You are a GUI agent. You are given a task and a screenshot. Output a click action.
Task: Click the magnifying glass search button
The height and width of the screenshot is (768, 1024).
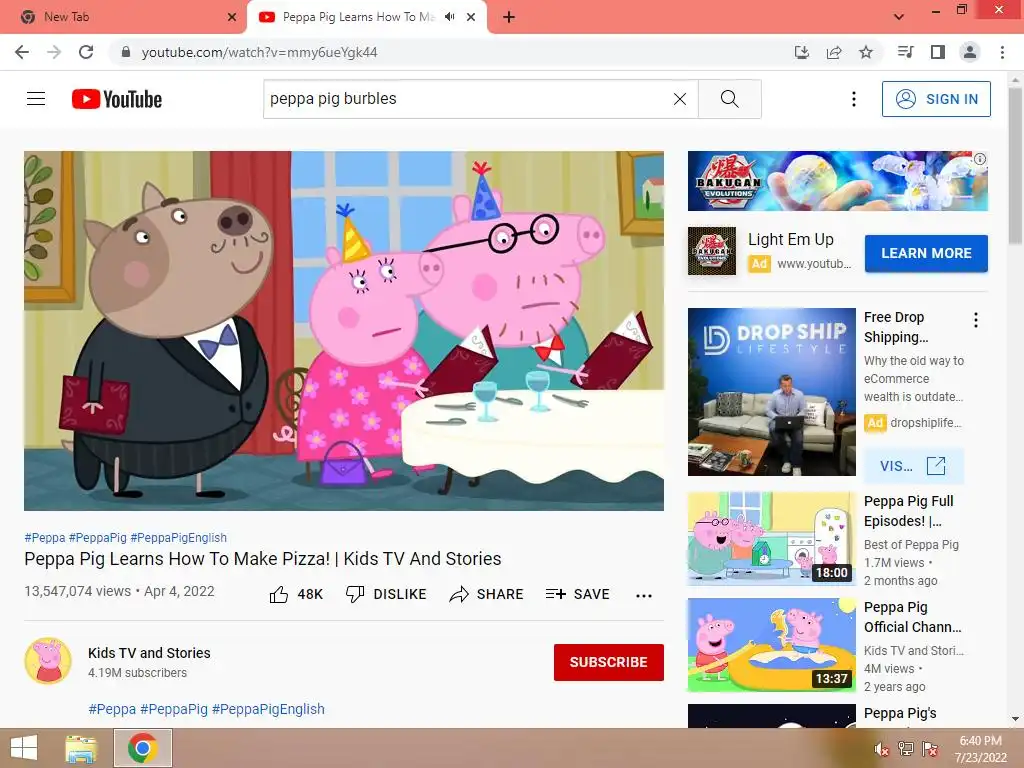click(x=729, y=99)
